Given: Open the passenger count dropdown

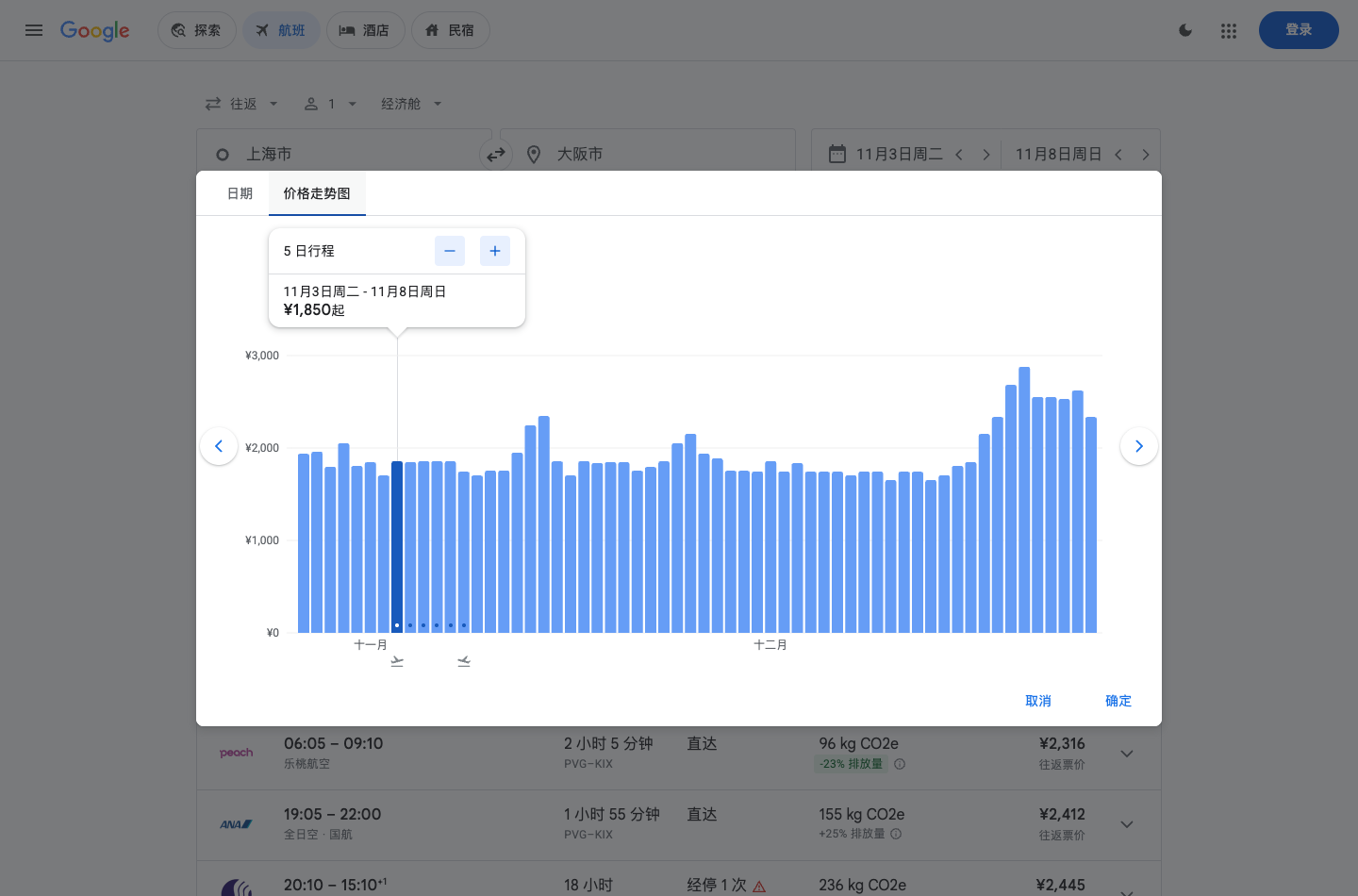Looking at the screenshot, I should click(x=330, y=104).
